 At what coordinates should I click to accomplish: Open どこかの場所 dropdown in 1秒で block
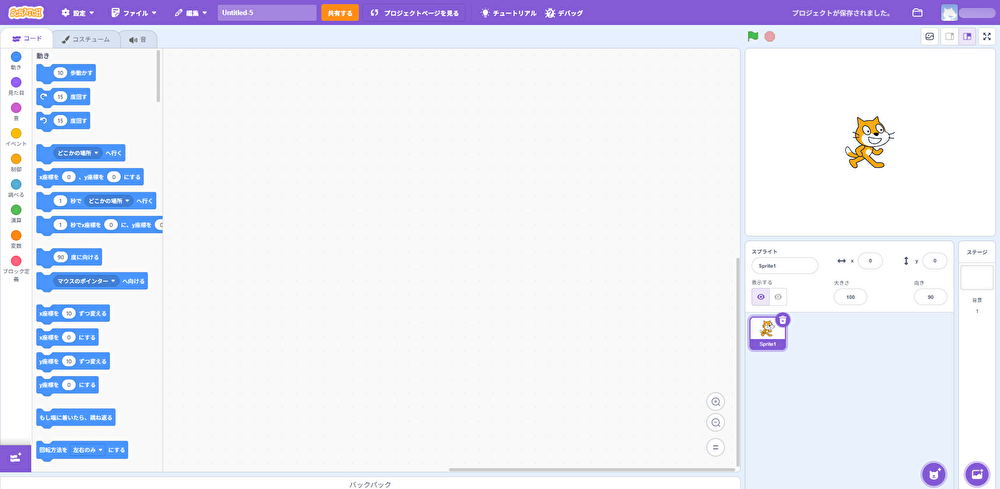(x=108, y=201)
